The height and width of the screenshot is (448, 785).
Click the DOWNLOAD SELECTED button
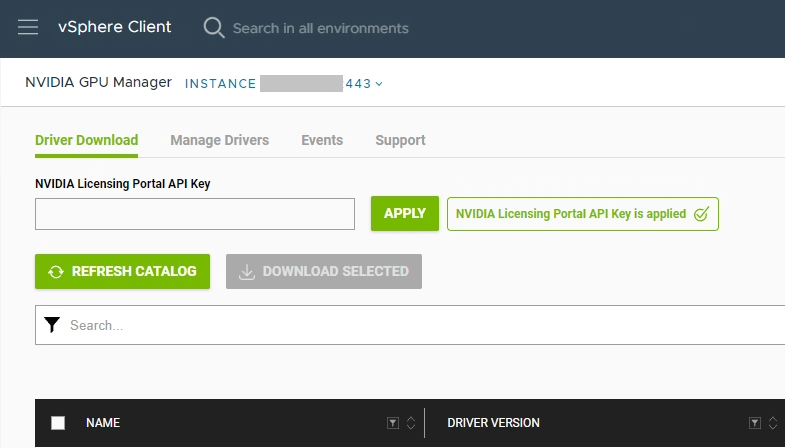click(x=323, y=271)
